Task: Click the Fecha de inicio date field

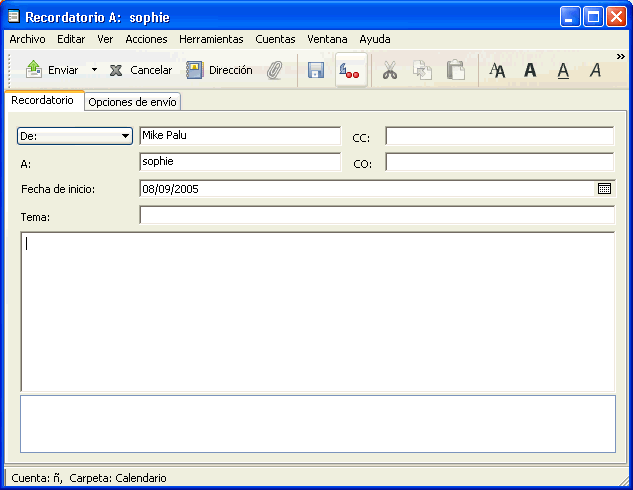Action: coord(367,189)
